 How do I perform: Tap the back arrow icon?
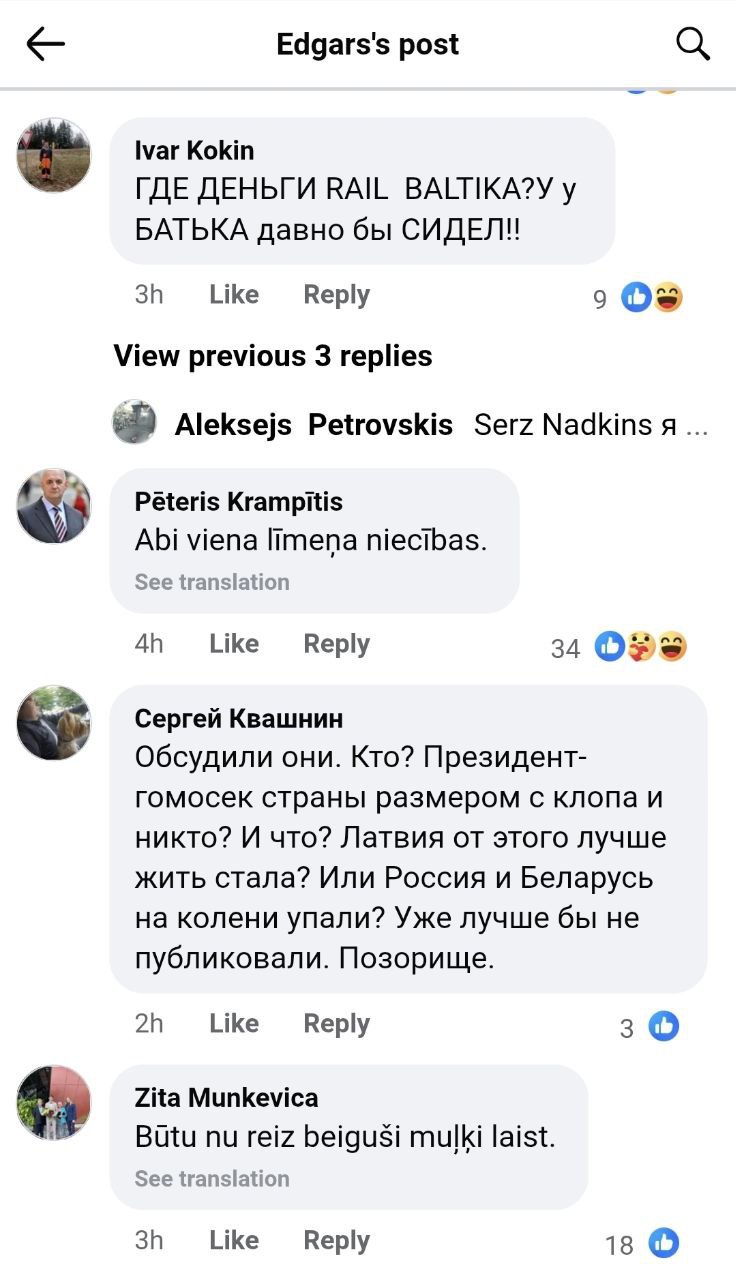point(45,44)
